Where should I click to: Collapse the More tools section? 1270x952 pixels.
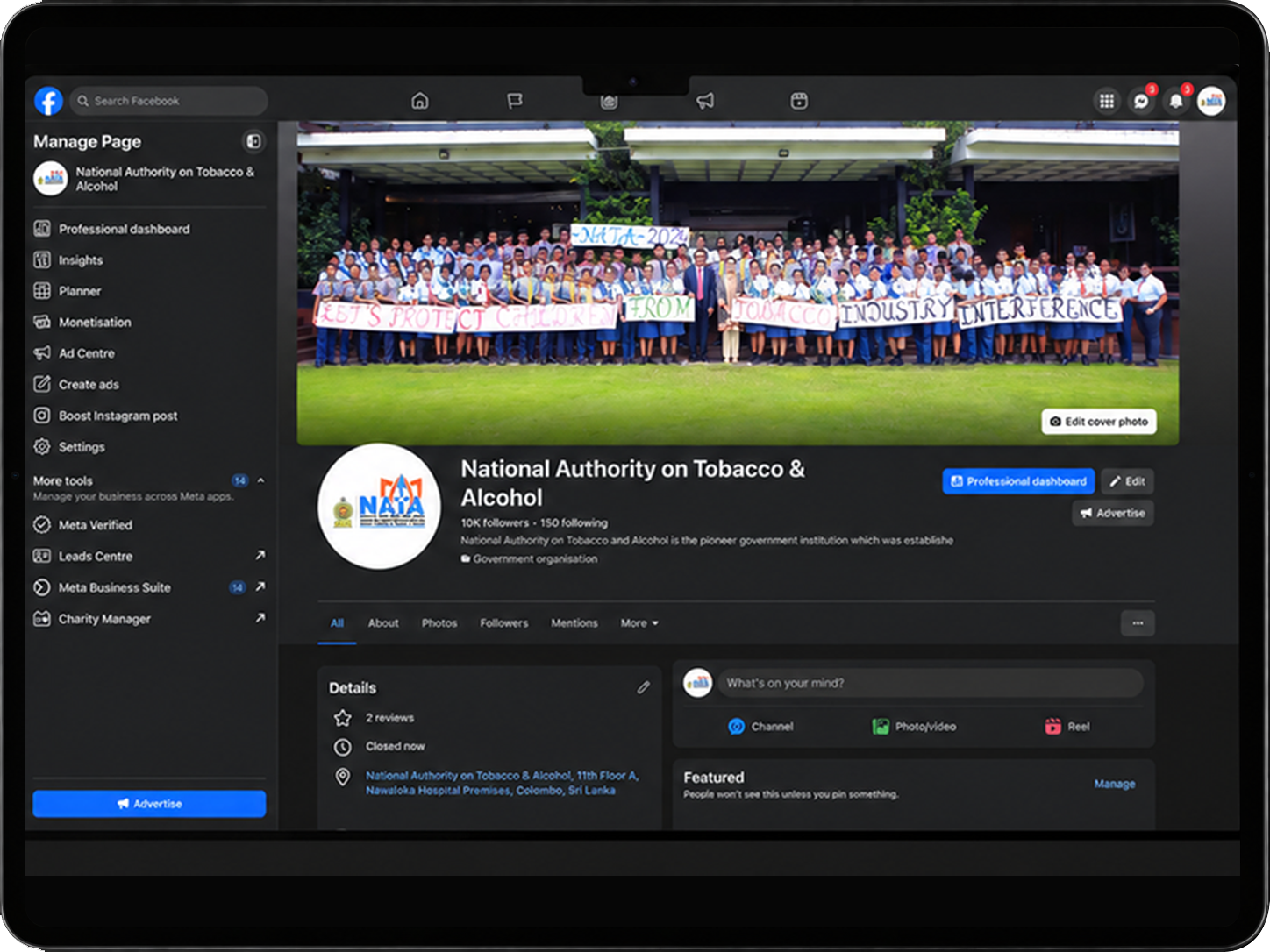tap(260, 480)
